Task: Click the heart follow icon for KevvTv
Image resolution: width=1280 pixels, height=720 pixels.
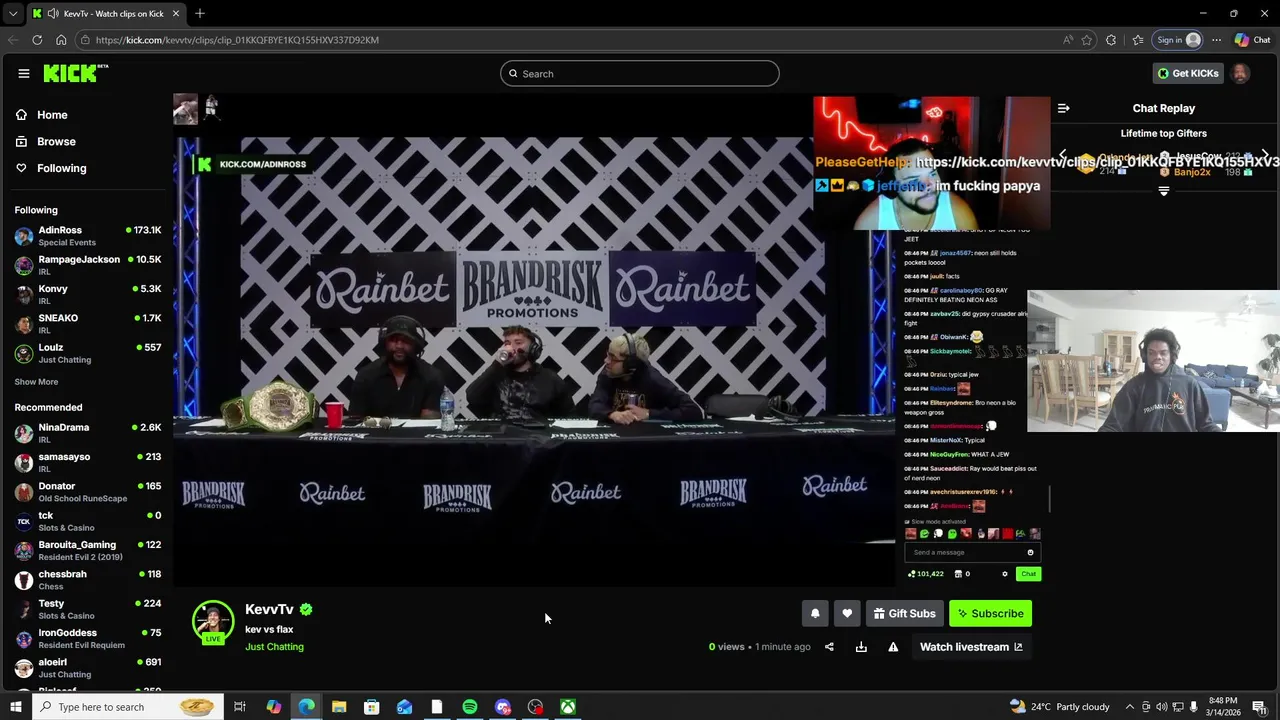Action: 847,613
